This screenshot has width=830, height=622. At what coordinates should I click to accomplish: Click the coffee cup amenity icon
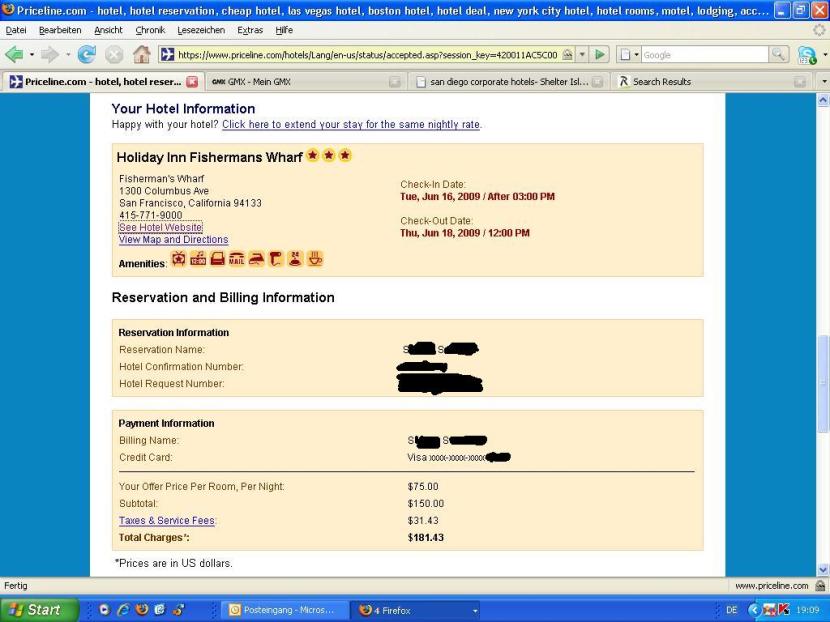315,260
